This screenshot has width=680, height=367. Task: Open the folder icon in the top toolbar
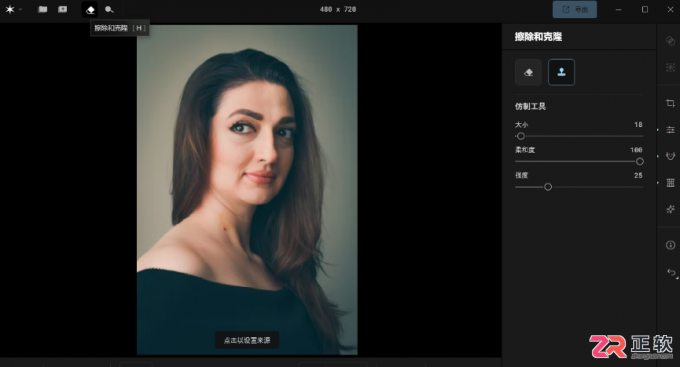(x=42, y=10)
